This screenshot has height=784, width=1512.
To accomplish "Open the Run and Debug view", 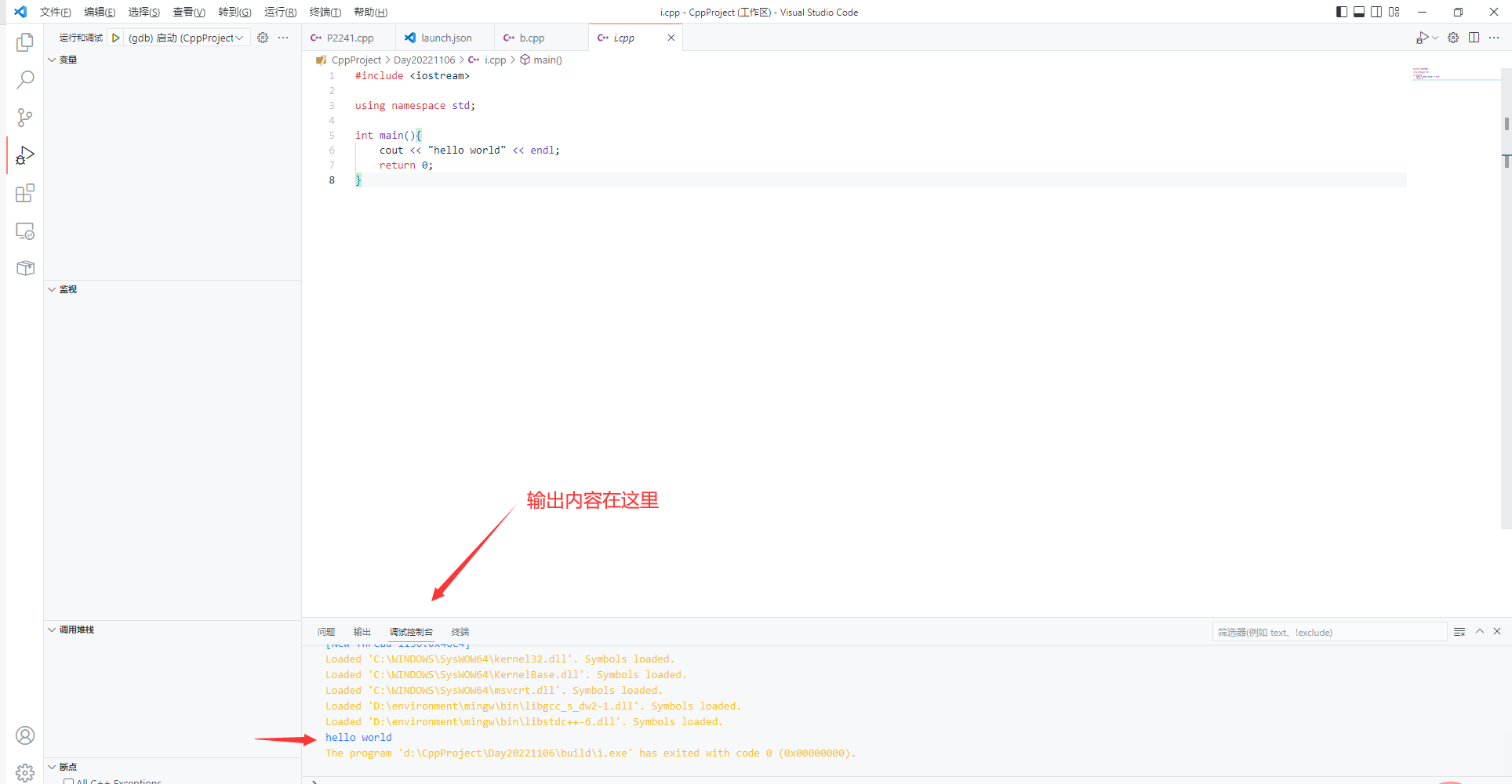I will coord(25,155).
